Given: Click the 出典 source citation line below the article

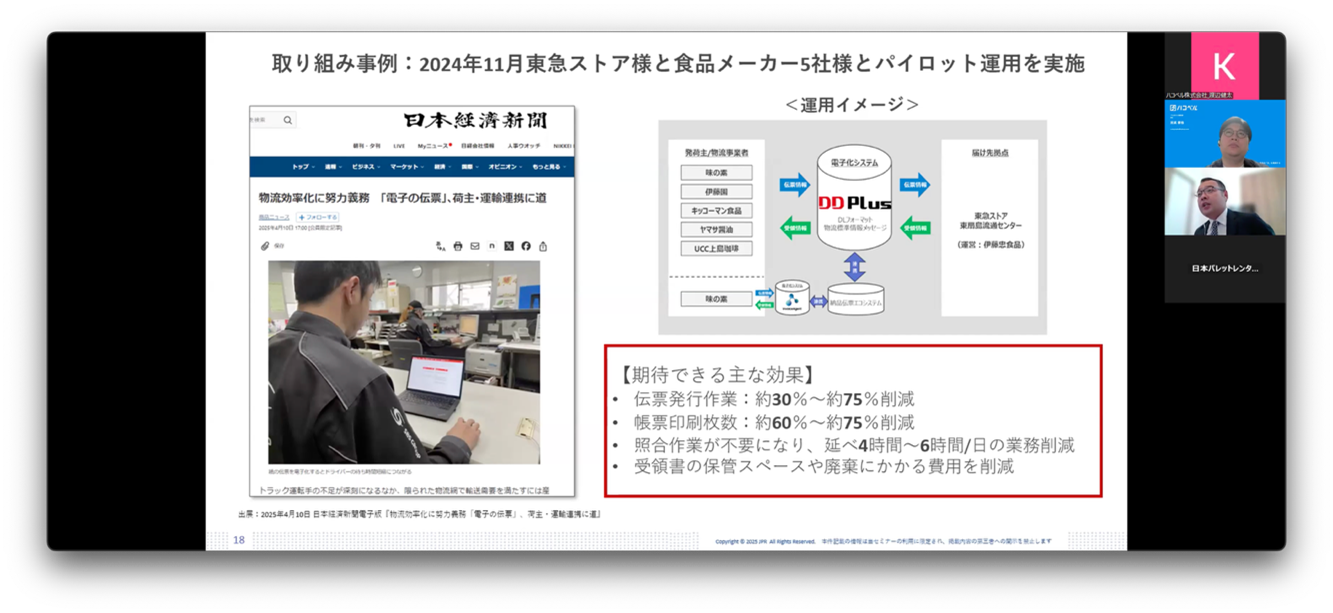Looking at the screenshot, I should (x=419, y=515).
